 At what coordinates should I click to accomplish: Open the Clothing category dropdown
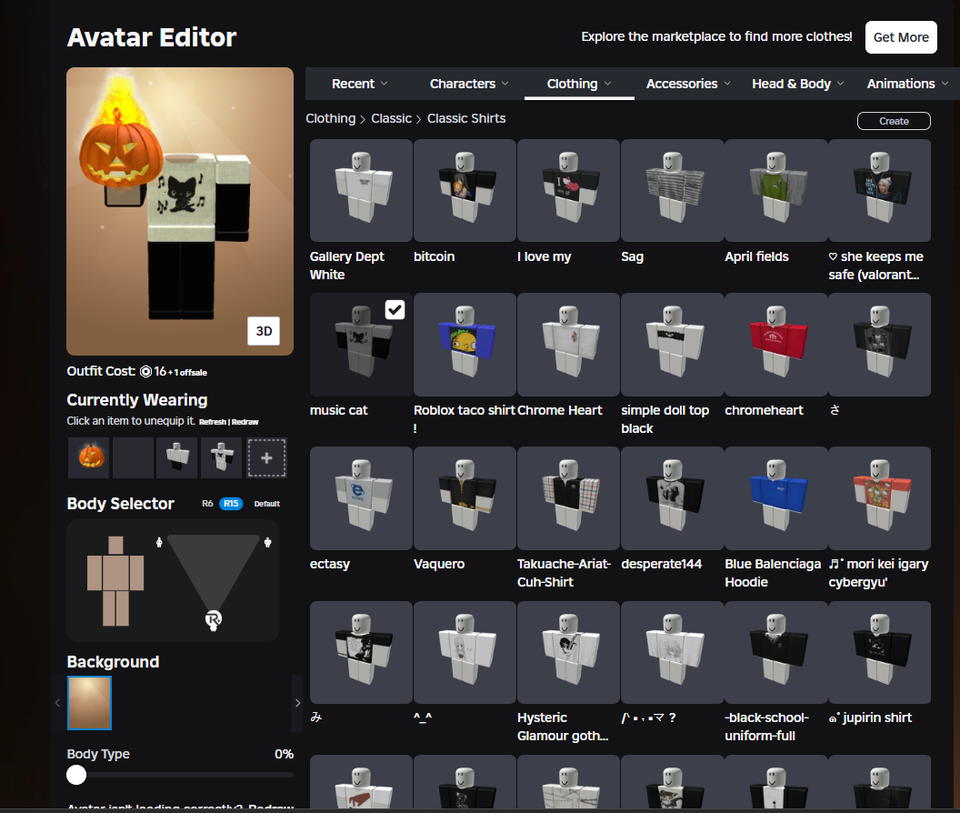[x=578, y=84]
